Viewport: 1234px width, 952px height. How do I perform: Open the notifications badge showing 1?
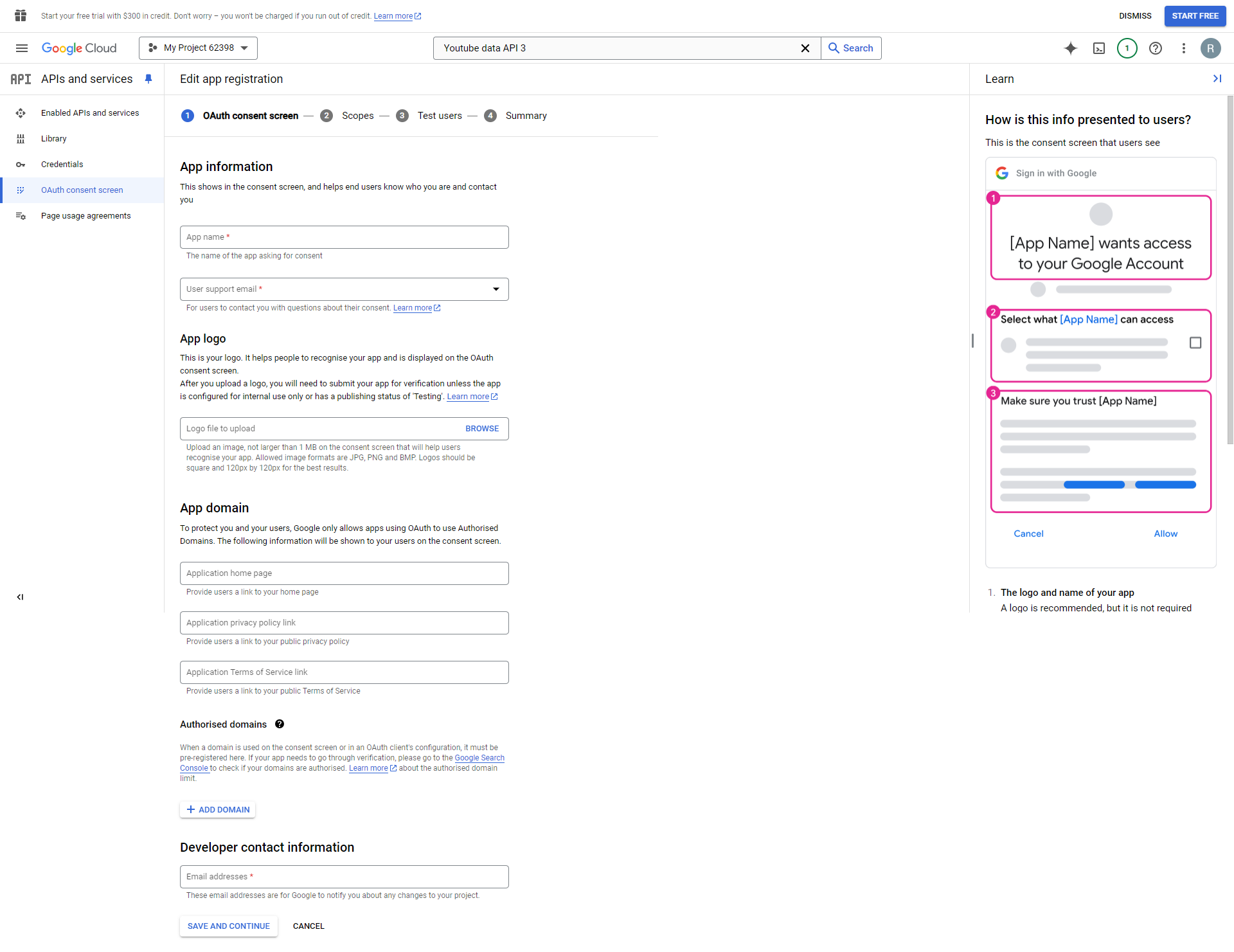[x=1127, y=48]
